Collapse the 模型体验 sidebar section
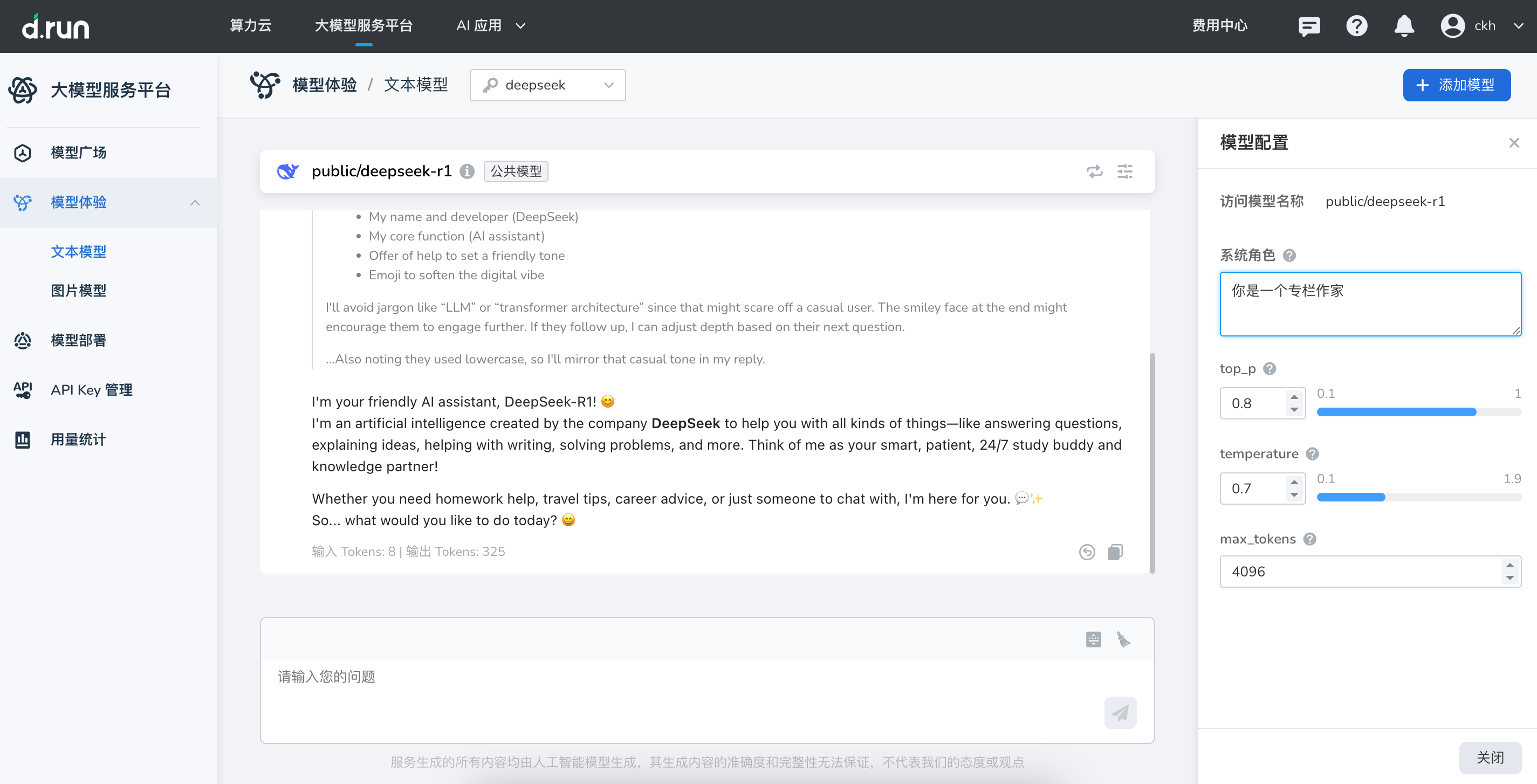Viewport: 1537px width, 784px height. pyautogui.click(x=195, y=202)
